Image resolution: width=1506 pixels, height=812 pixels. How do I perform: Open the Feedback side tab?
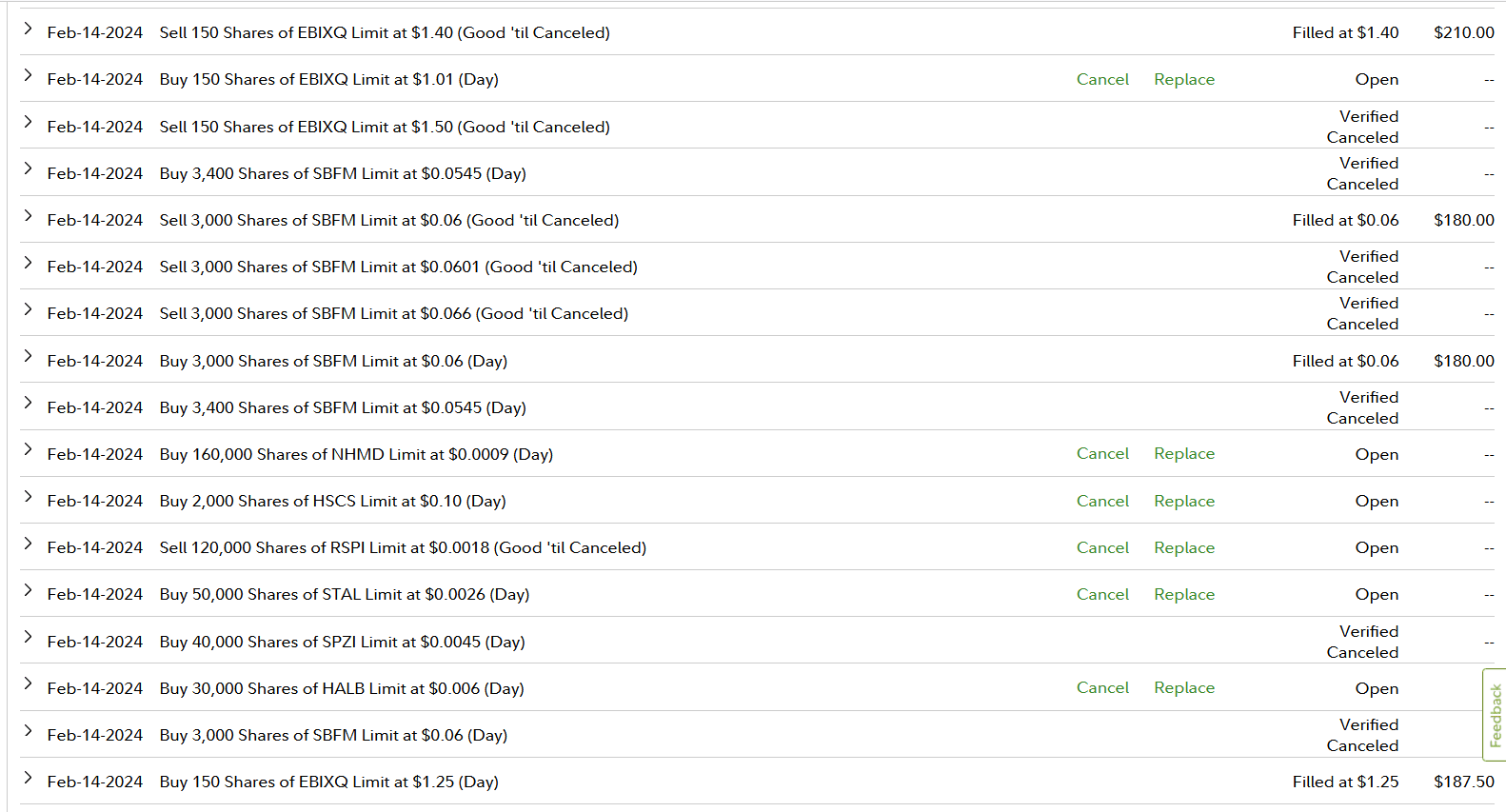click(1495, 715)
